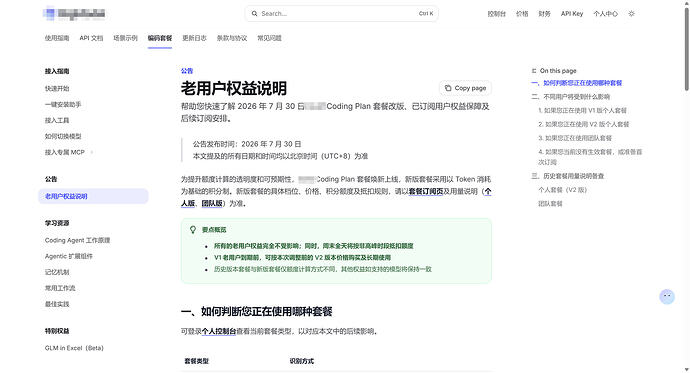Open the 个人中心 header link

(x=605, y=14)
